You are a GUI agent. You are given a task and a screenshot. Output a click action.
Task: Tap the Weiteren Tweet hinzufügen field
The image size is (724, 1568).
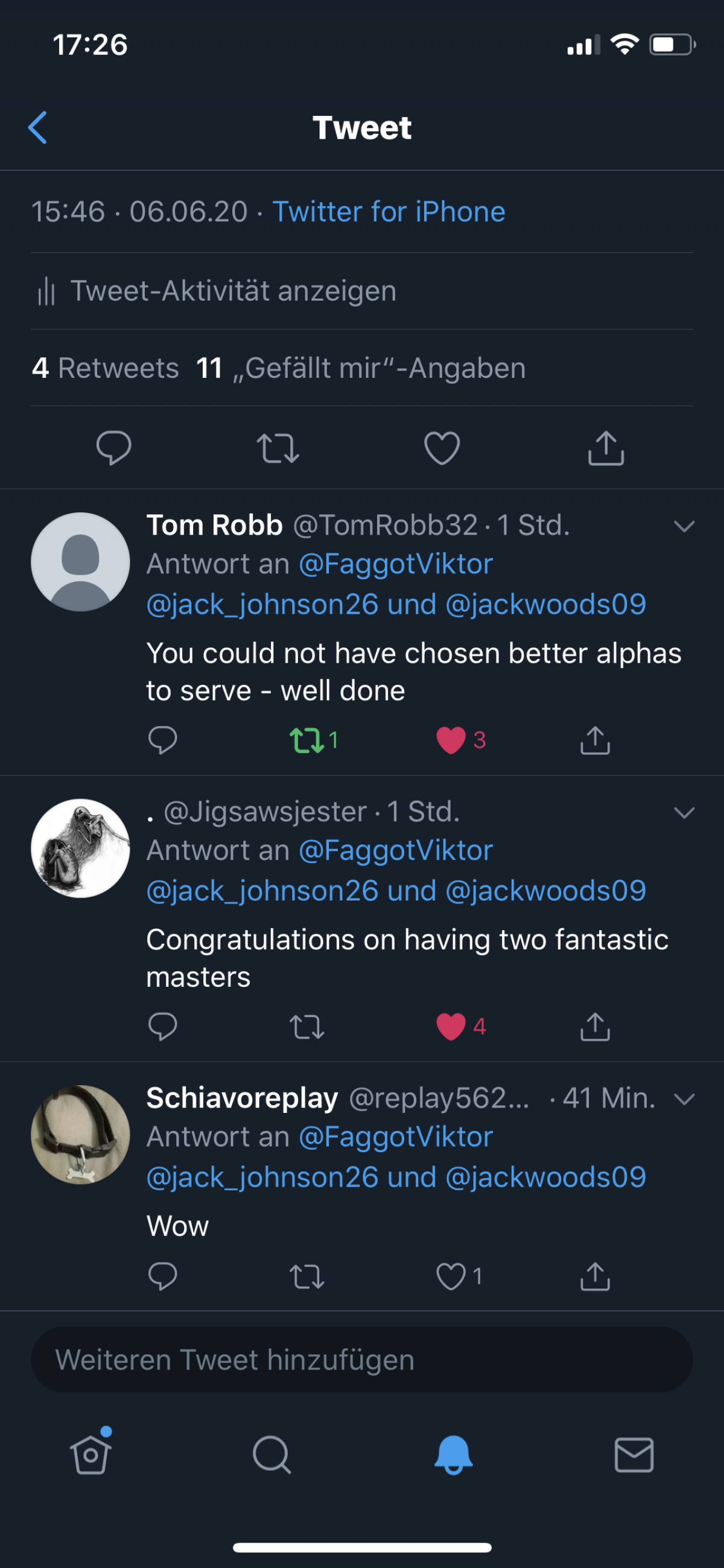(x=361, y=1360)
